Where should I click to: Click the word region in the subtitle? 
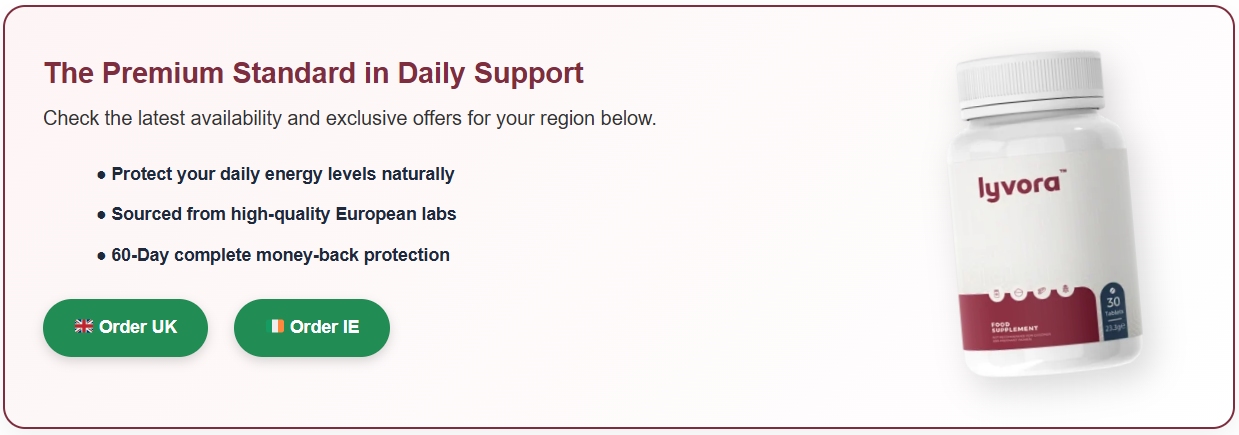click(x=576, y=119)
